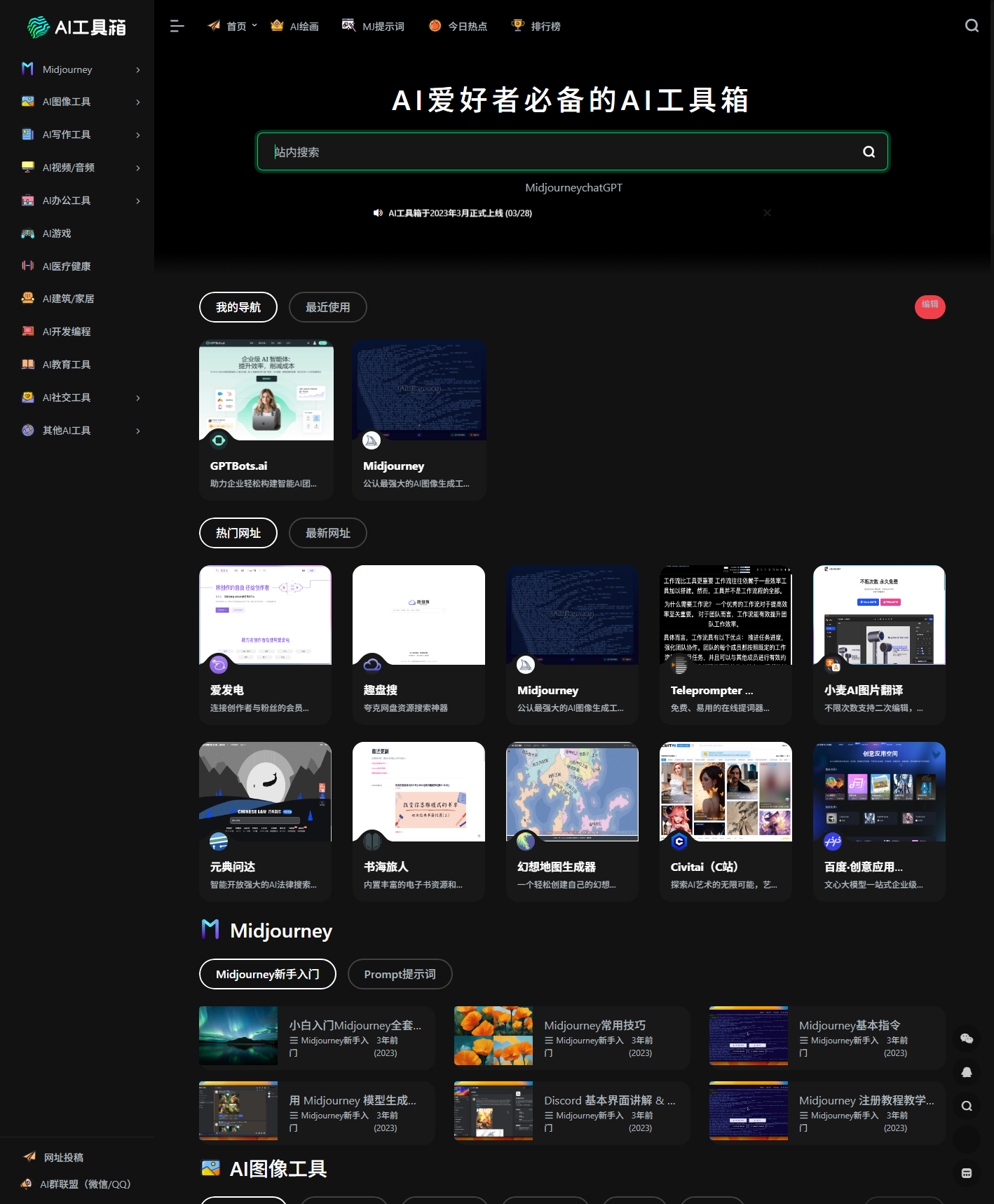Open the search icon in top-right corner

pos(972,26)
